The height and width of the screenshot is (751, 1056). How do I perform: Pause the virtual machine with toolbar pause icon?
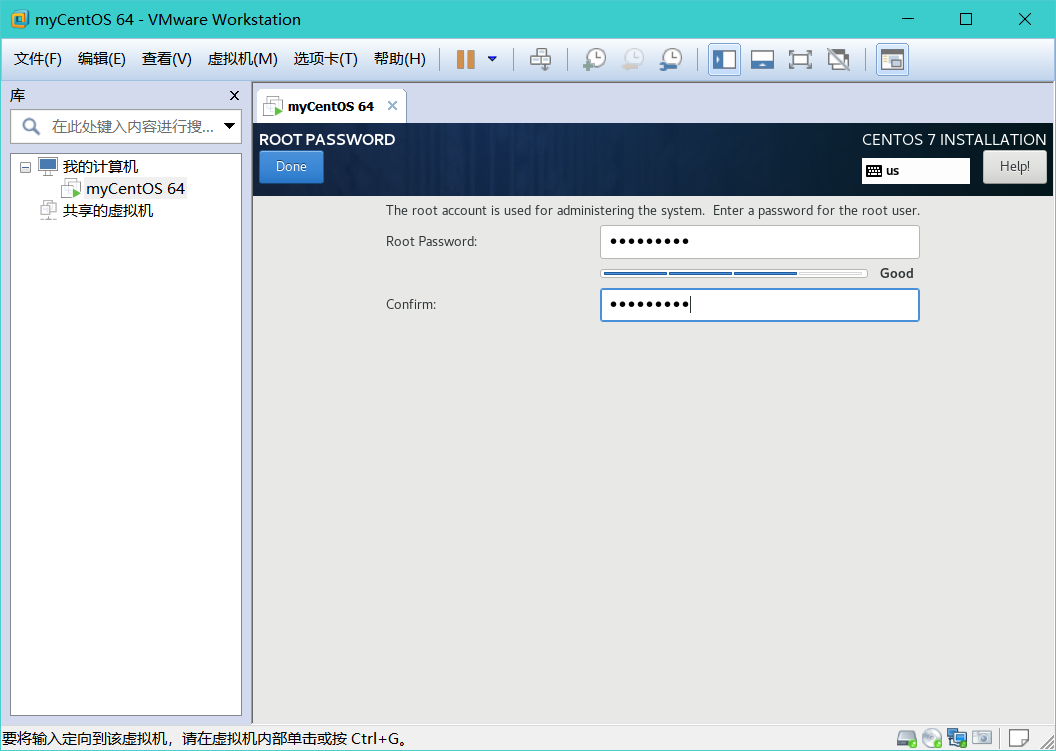pyautogui.click(x=465, y=59)
